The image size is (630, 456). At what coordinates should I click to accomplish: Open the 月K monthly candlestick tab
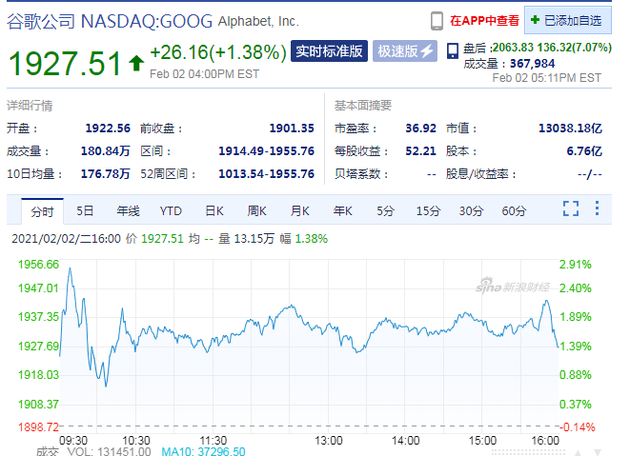point(300,211)
